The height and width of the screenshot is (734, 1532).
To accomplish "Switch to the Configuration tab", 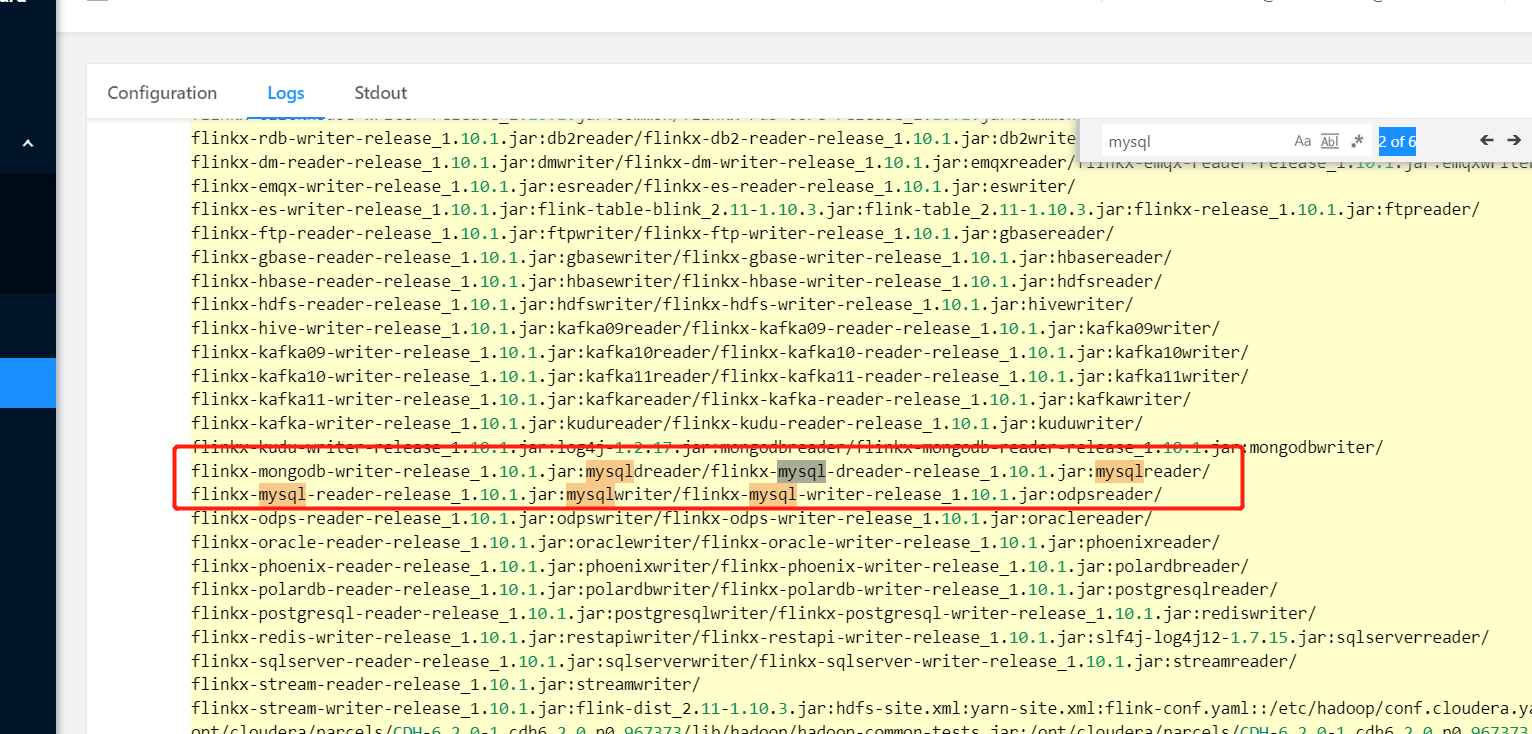I will click(x=162, y=92).
